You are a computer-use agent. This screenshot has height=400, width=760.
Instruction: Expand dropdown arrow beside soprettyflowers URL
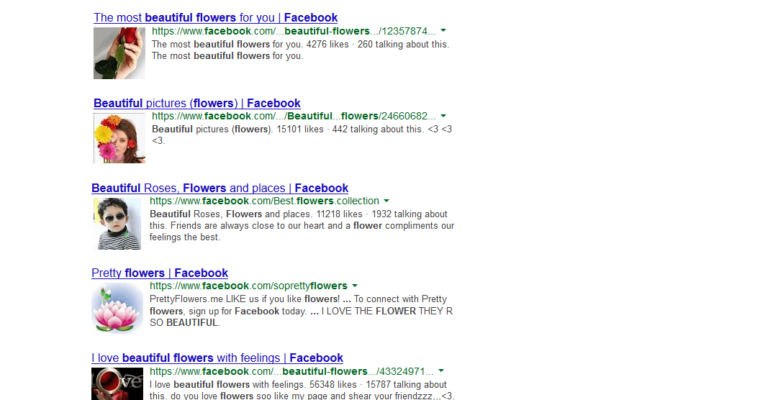354,286
